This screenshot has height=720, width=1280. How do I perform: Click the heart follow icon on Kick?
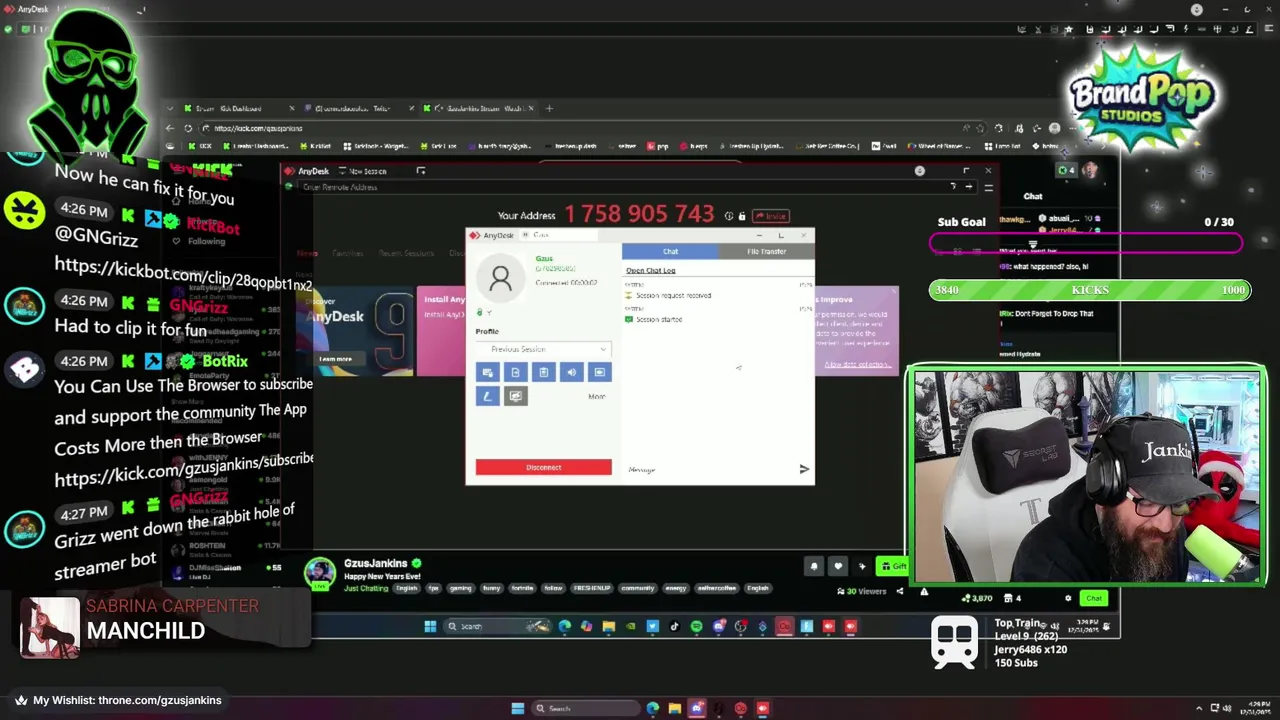(838, 567)
